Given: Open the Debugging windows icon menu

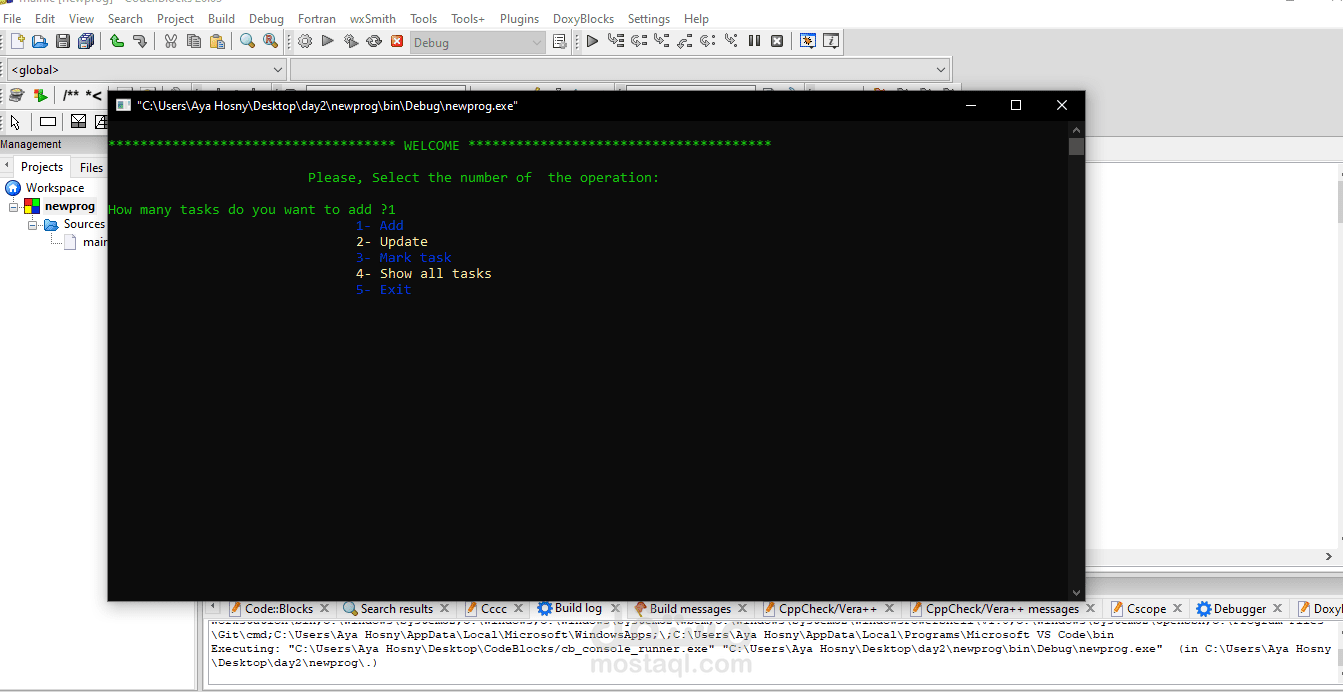Looking at the screenshot, I should click(x=807, y=41).
